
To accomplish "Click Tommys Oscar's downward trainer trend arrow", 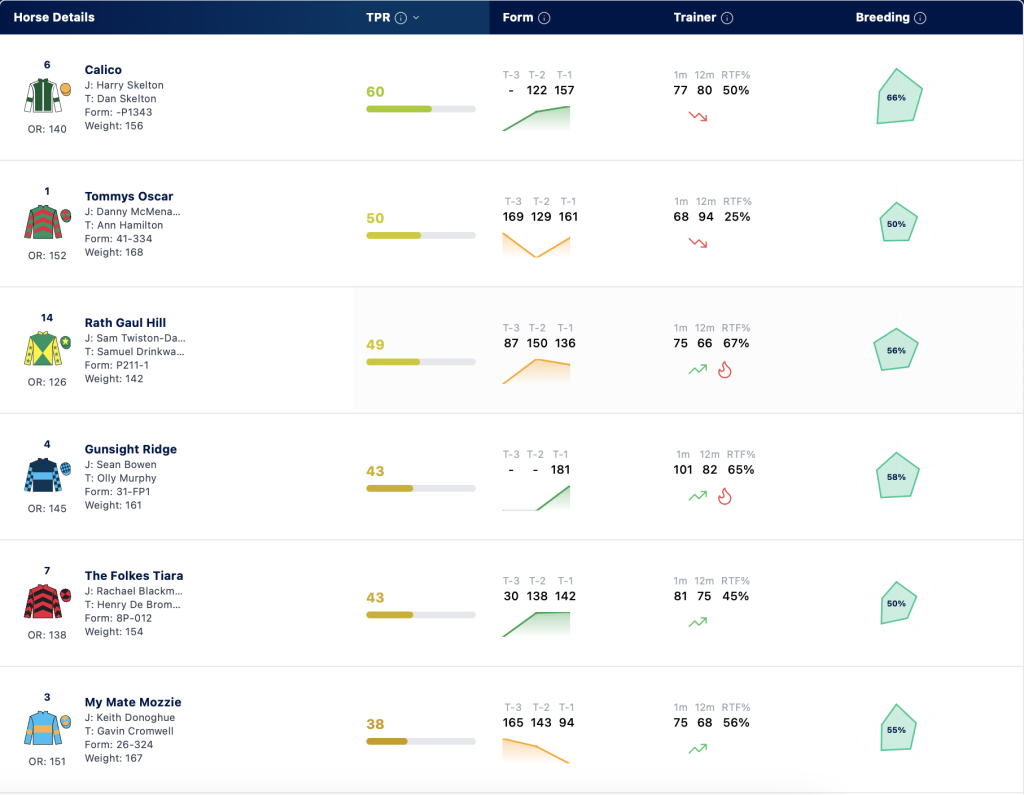I will [x=697, y=243].
